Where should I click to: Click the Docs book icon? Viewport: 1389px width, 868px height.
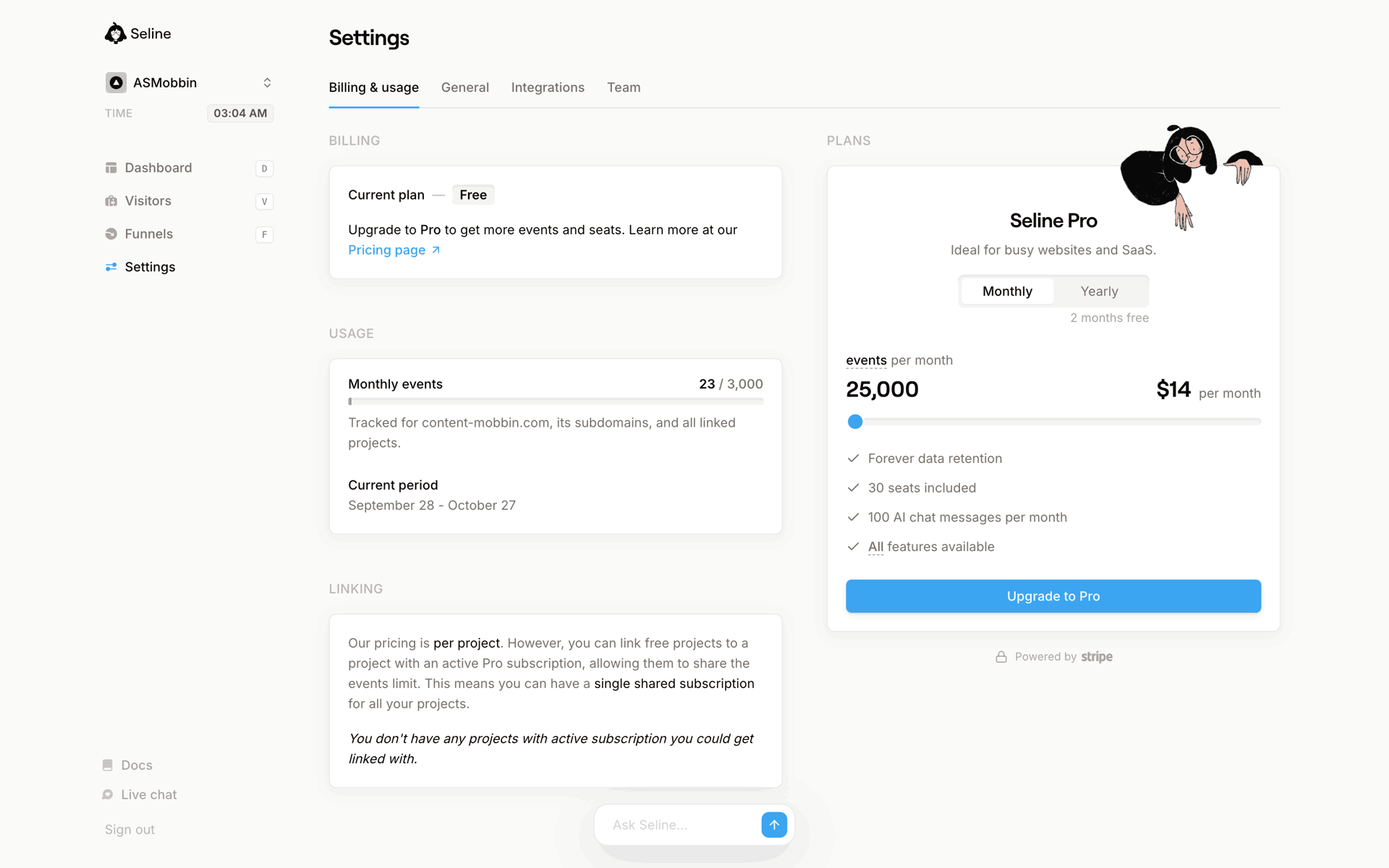108,765
